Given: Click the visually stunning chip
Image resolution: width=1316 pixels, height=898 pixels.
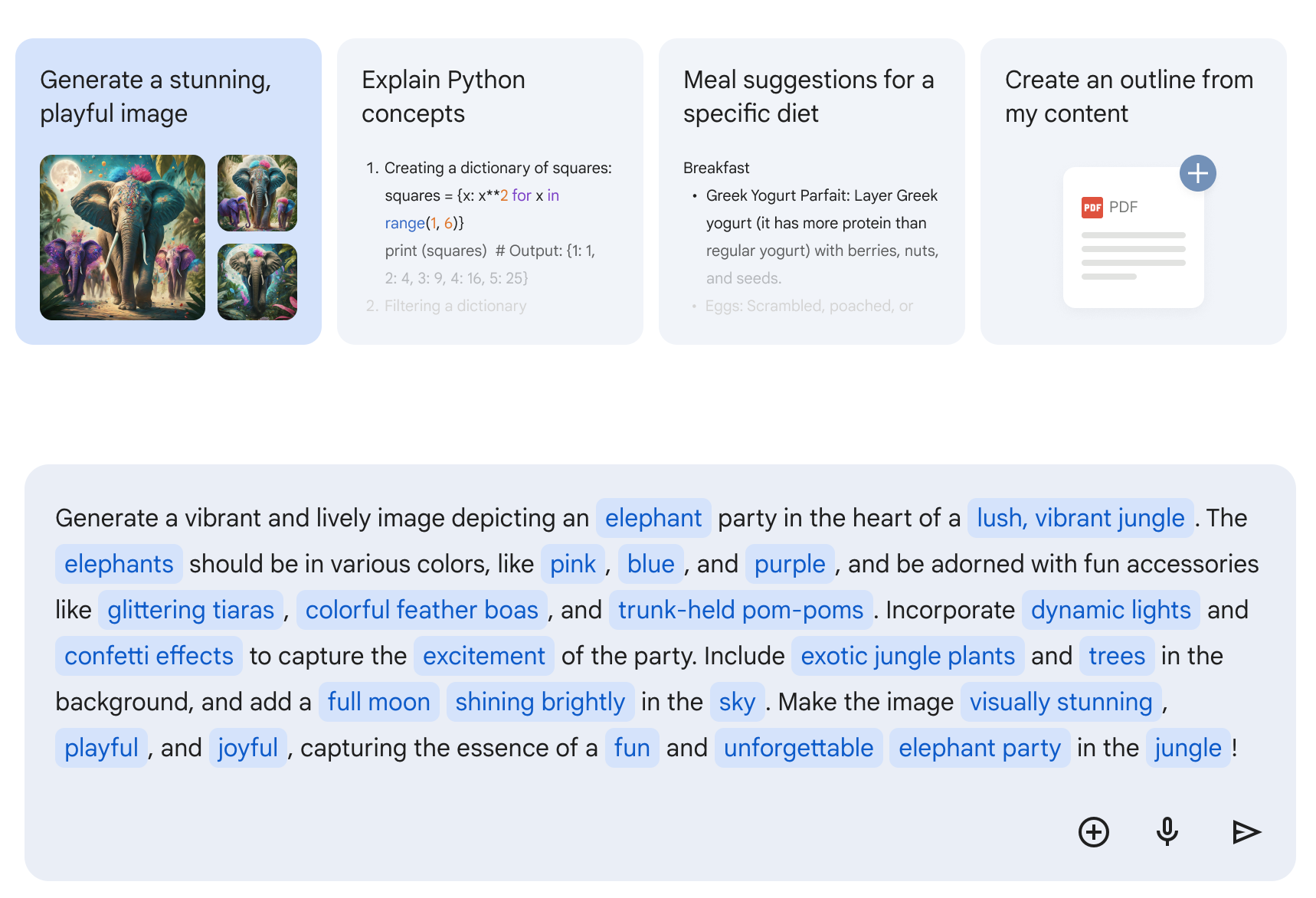Looking at the screenshot, I should 1061,701.
